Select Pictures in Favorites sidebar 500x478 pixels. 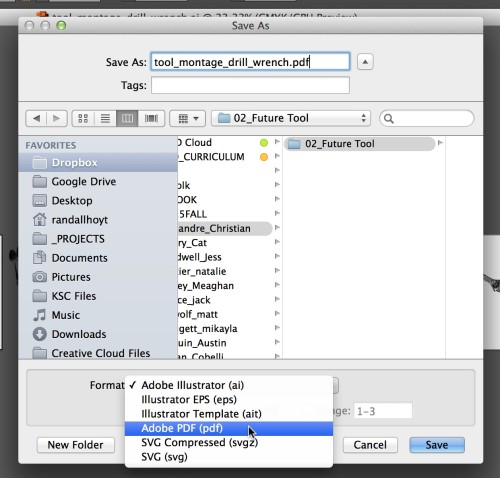click(x=98, y=277)
